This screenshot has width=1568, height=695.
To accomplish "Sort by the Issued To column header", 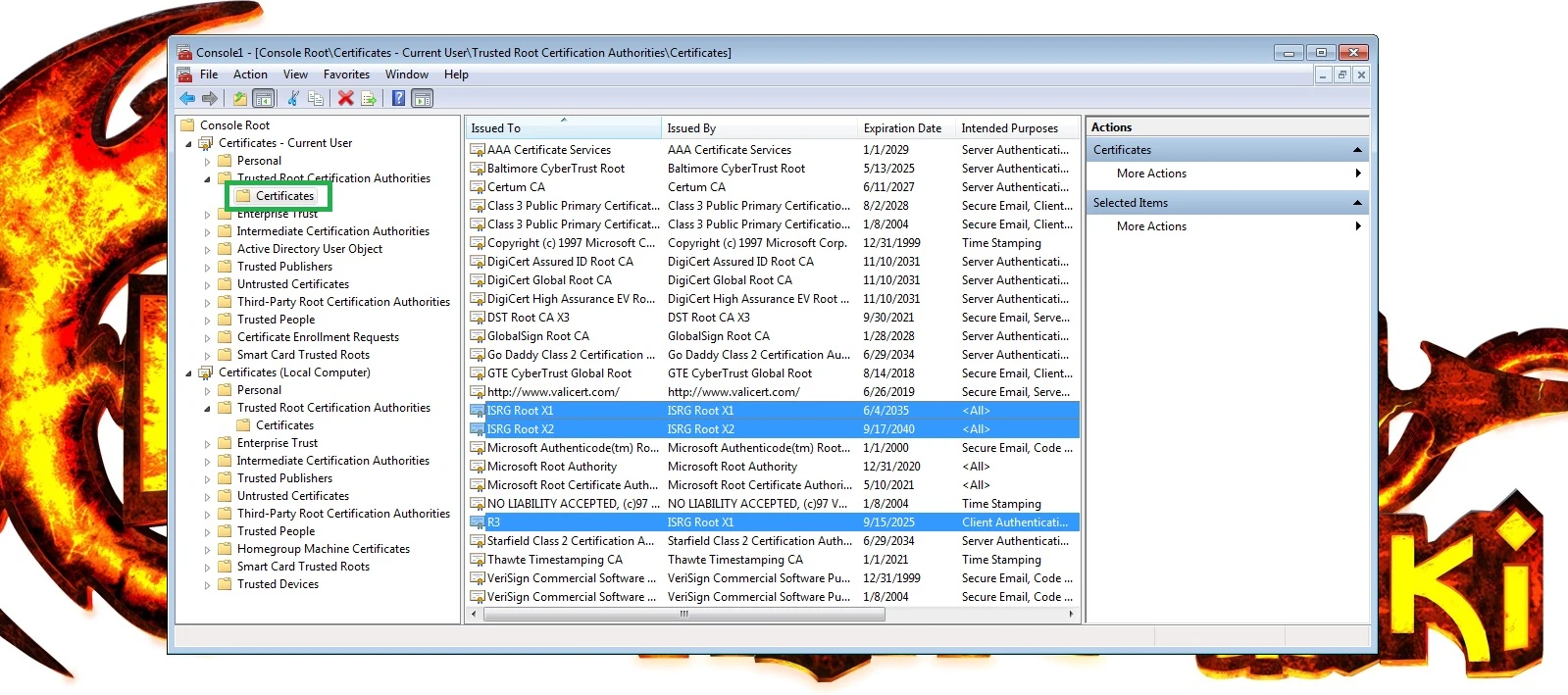I will (x=564, y=128).
